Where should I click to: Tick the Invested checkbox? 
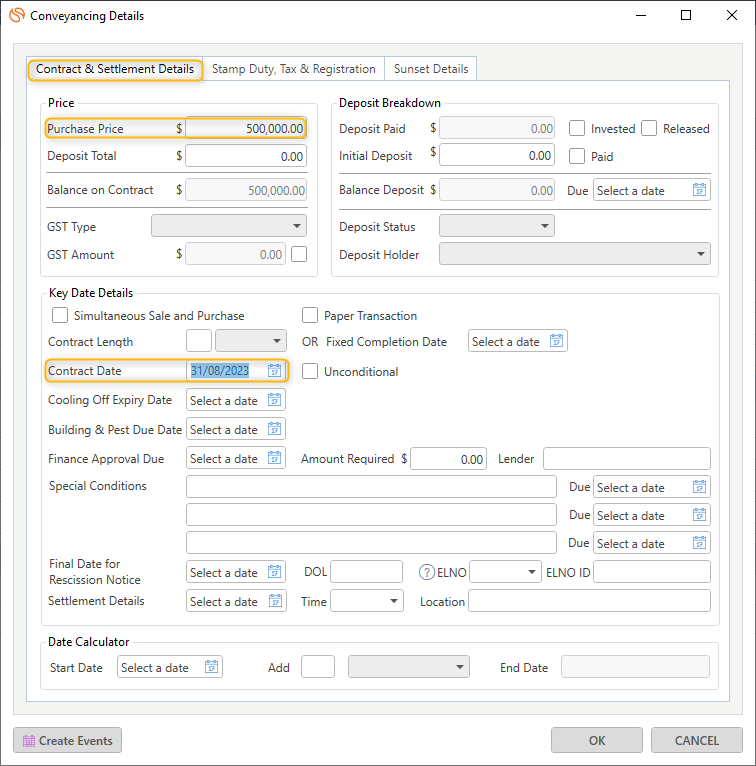577,128
